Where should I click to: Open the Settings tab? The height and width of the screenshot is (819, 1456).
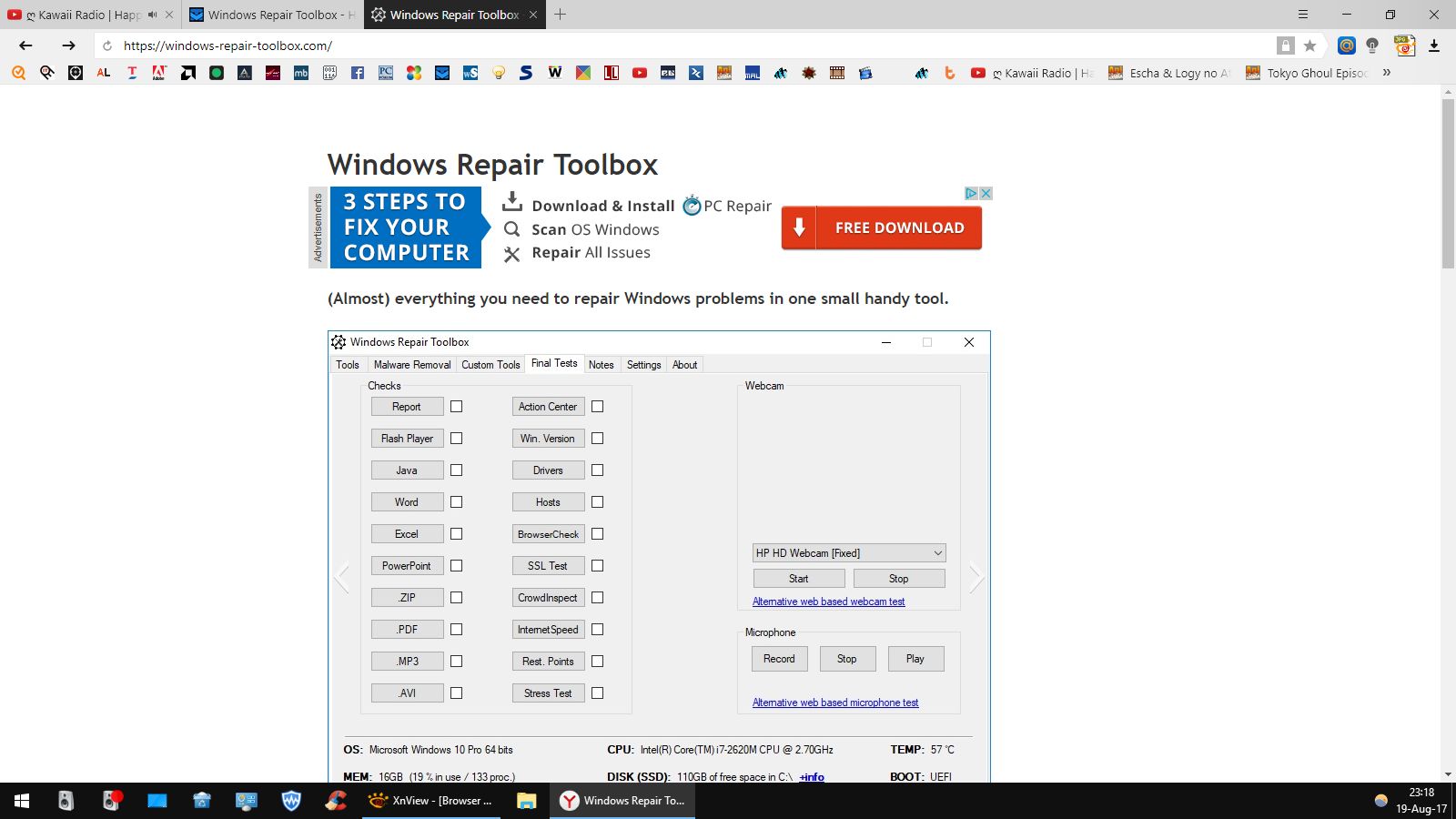pos(644,365)
